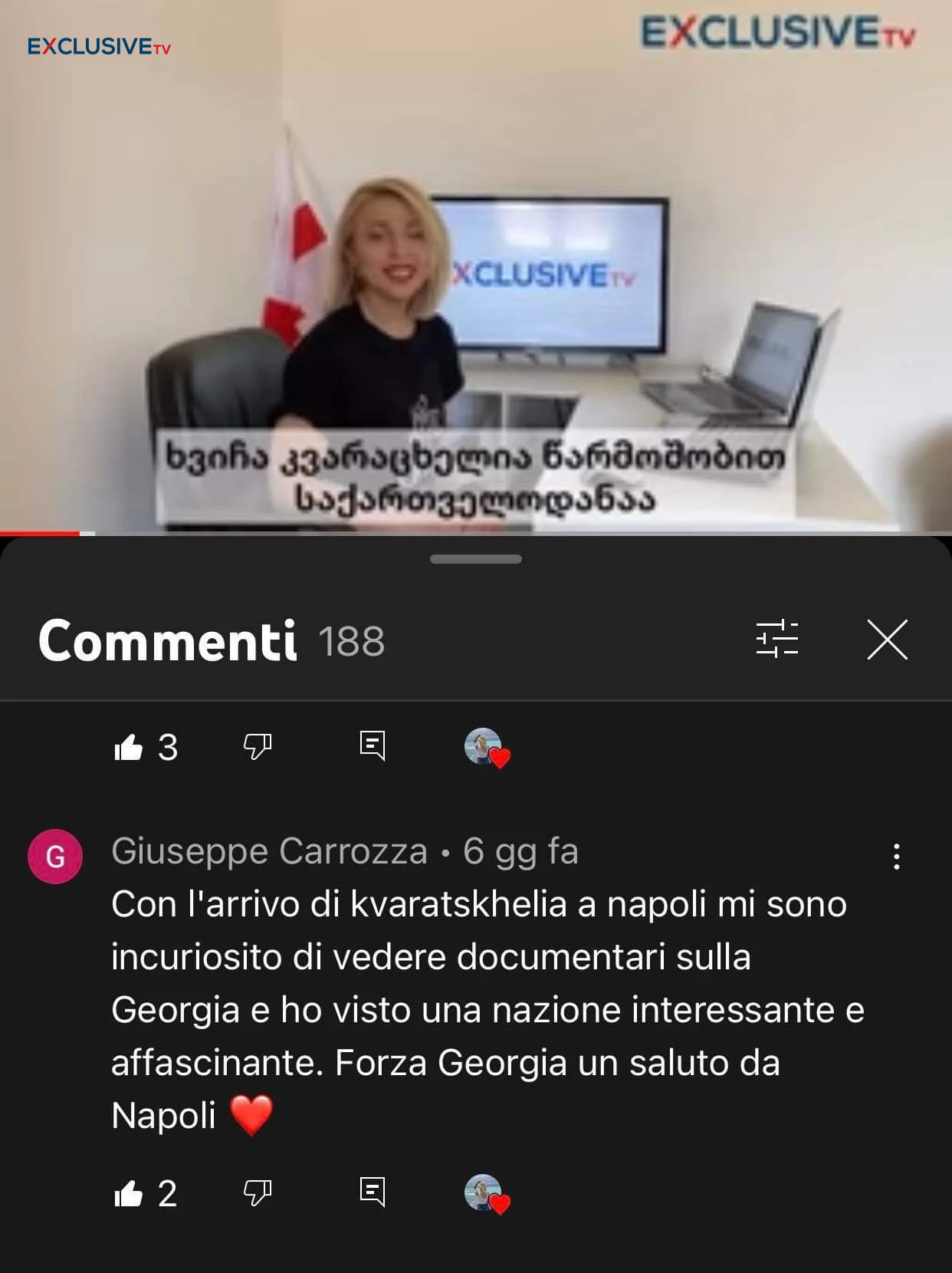Image resolution: width=952 pixels, height=1273 pixels.
Task: Open three-dot menu for Giuseppe's comment
Action: (x=896, y=857)
